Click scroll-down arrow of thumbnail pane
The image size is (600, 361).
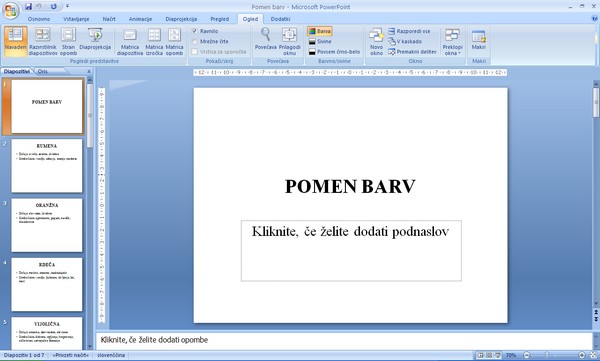coord(90,346)
